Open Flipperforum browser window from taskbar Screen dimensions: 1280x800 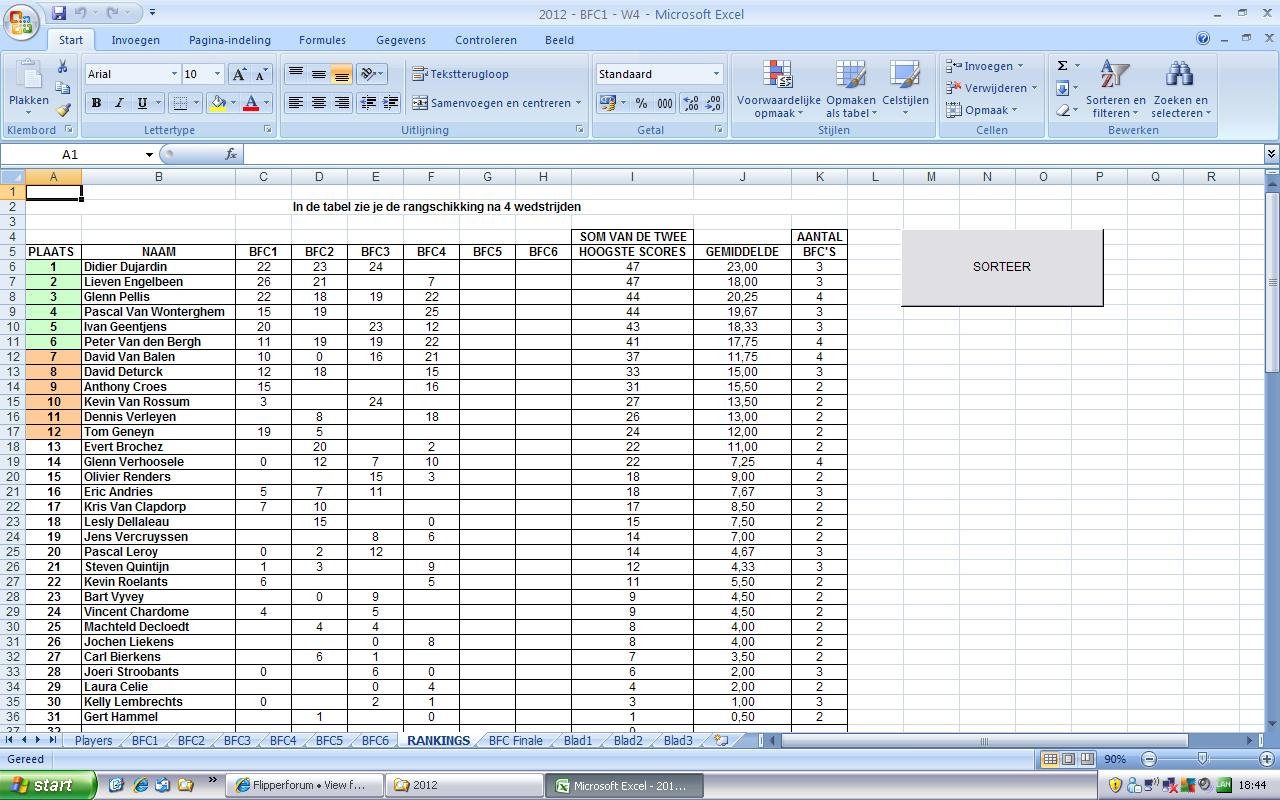[298, 785]
